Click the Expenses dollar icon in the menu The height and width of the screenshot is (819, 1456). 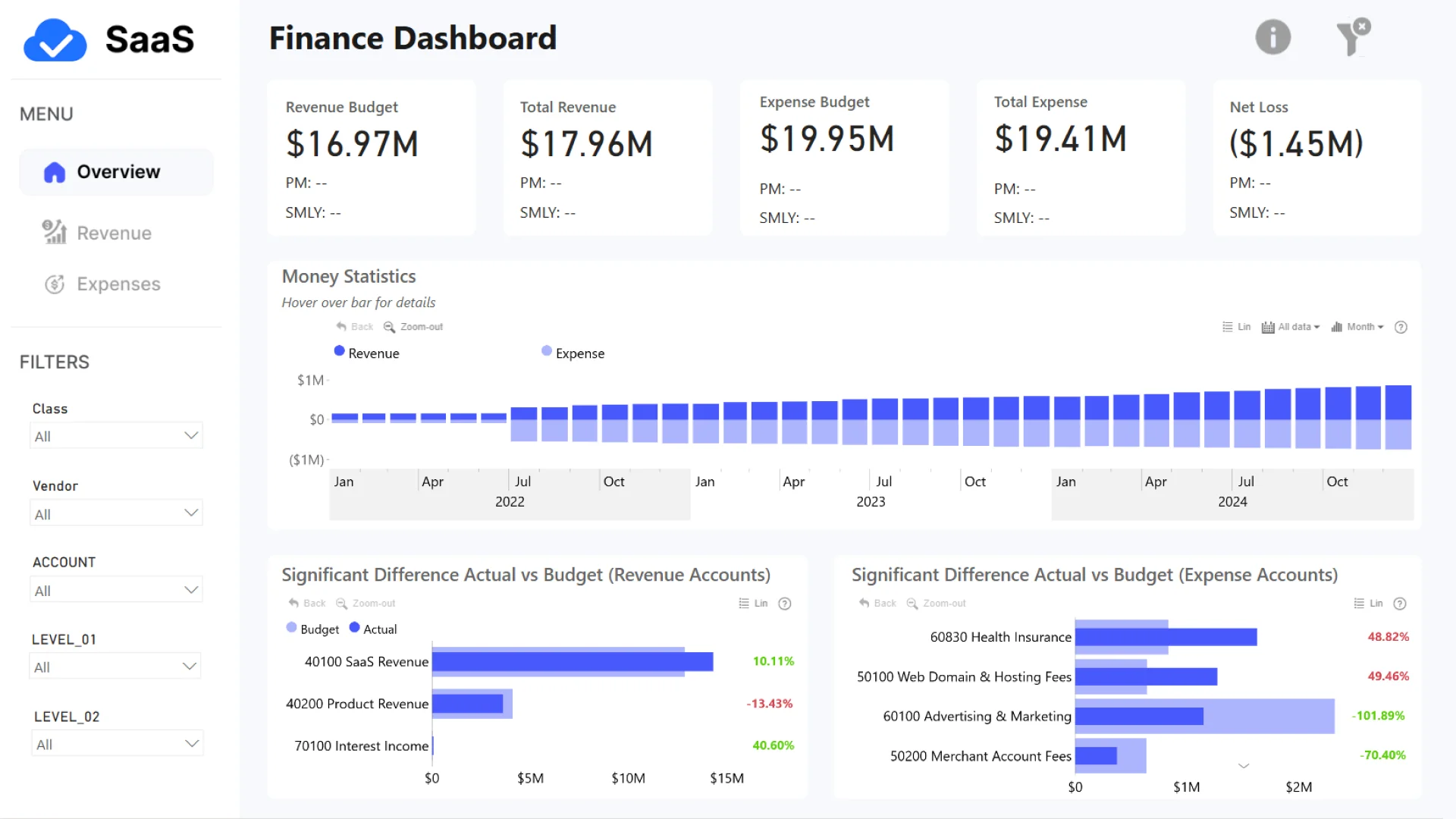tap(55, 284)
